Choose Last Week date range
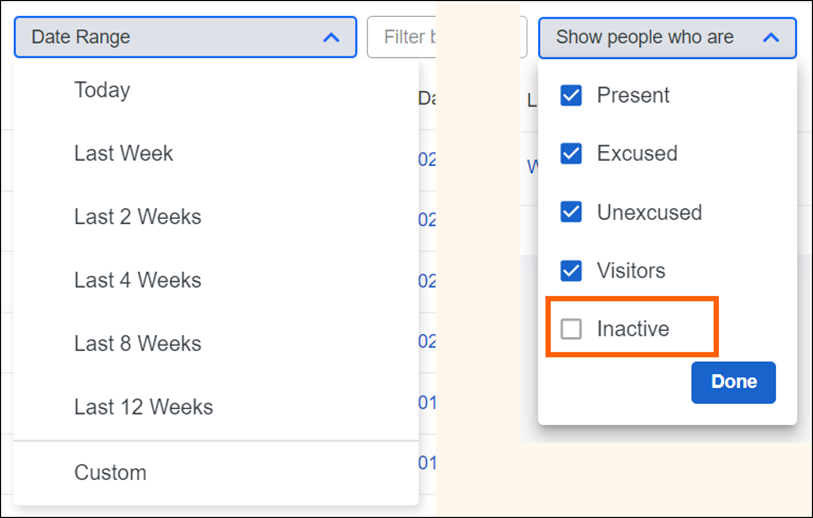Screen dimensions: 813x518 pos(123,154)
